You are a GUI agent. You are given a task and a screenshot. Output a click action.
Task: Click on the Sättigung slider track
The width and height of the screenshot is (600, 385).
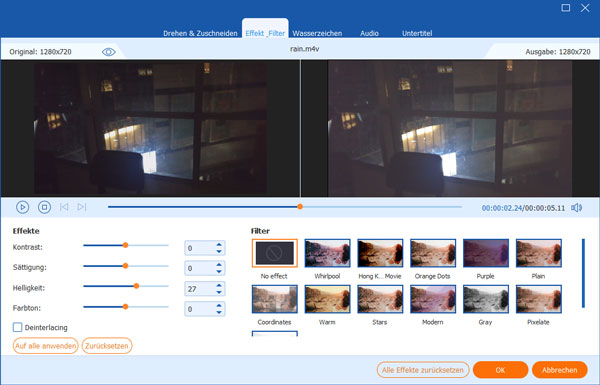(126, 266)
